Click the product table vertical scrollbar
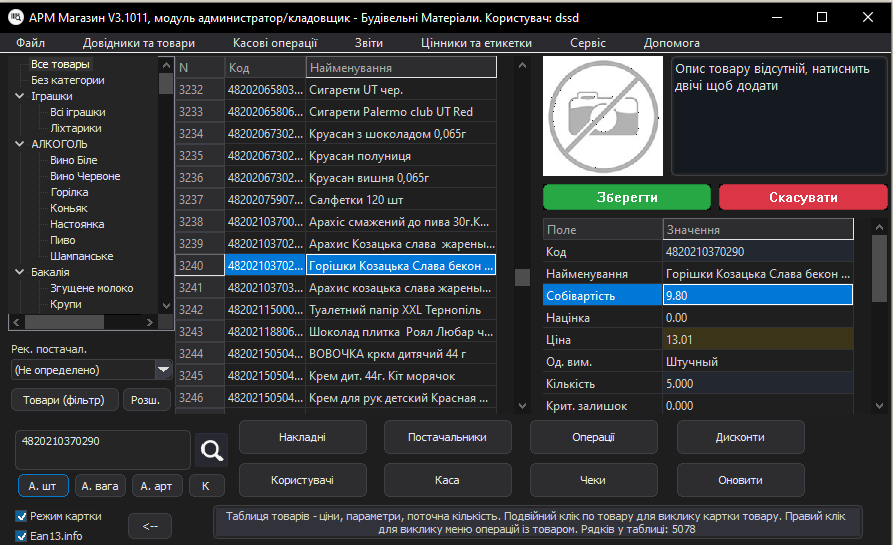Viewport: 893px width, 545px height. (522, 277)
